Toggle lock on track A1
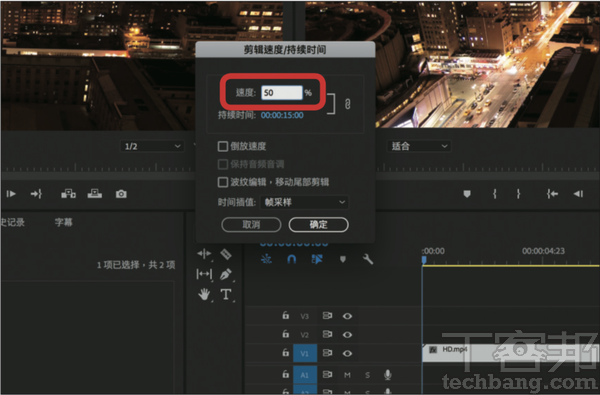This screenshot has width=600, height=395. (x=285, y=374)
